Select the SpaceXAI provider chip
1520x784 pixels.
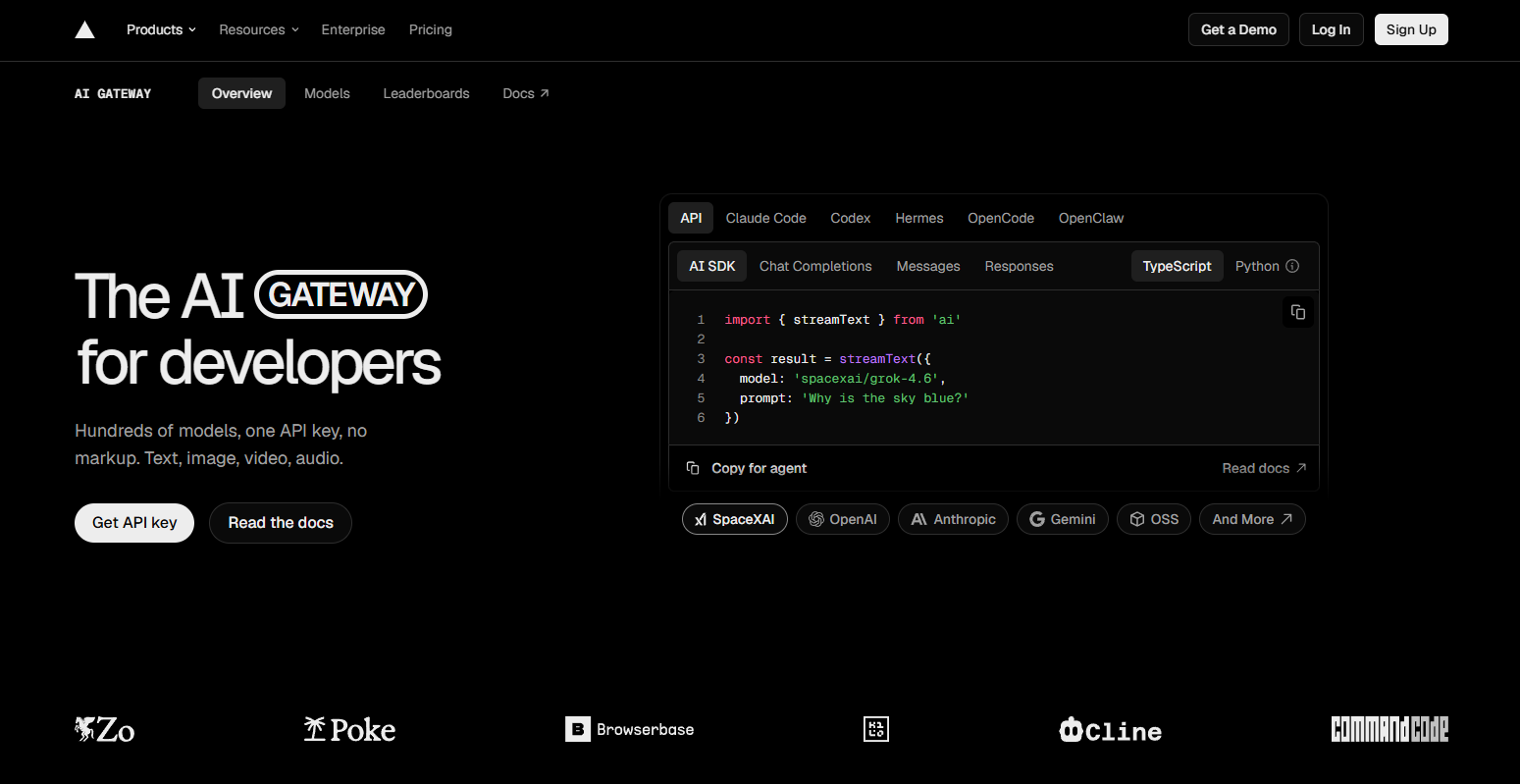(735, 519)
